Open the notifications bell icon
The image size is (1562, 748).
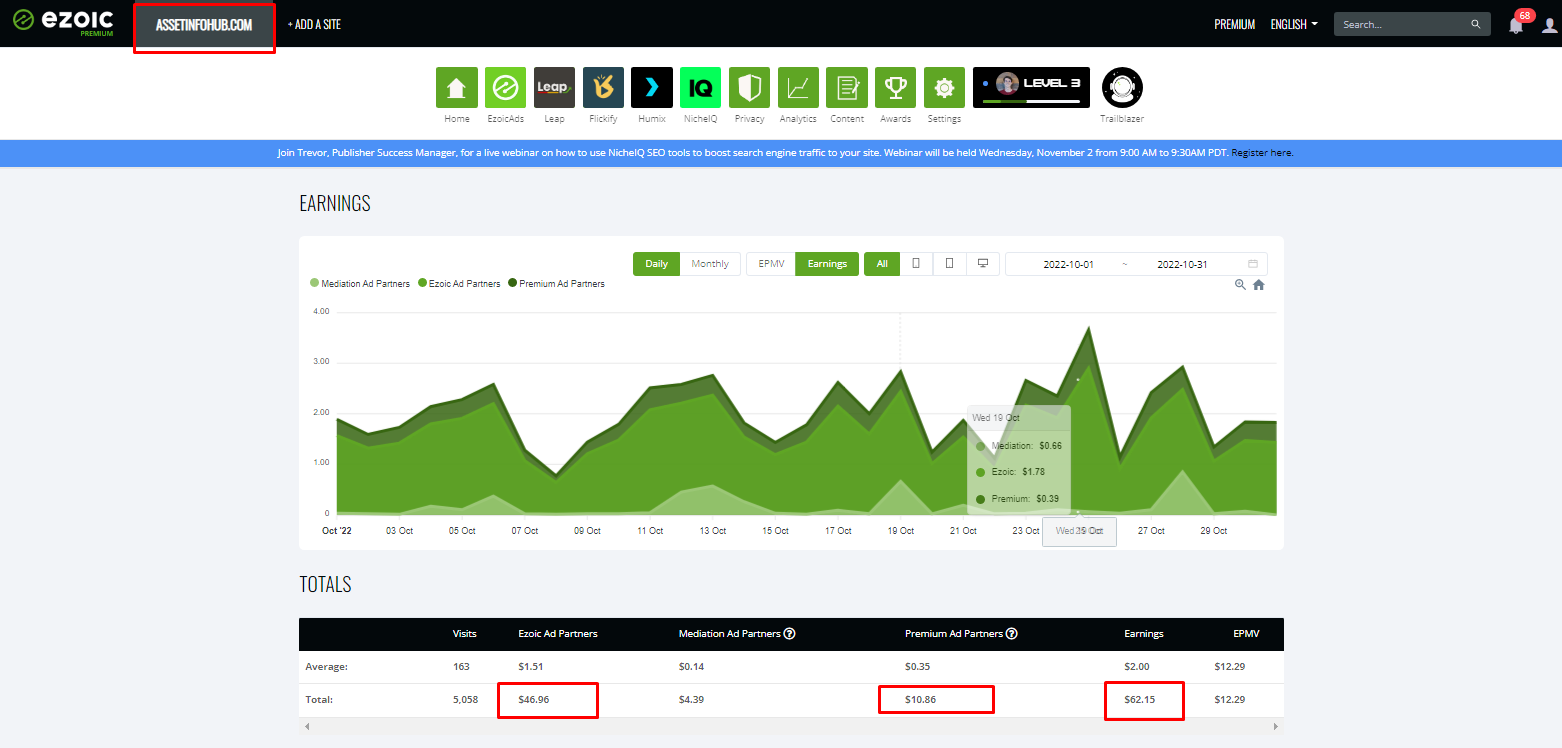click(x=1516, y=25)
